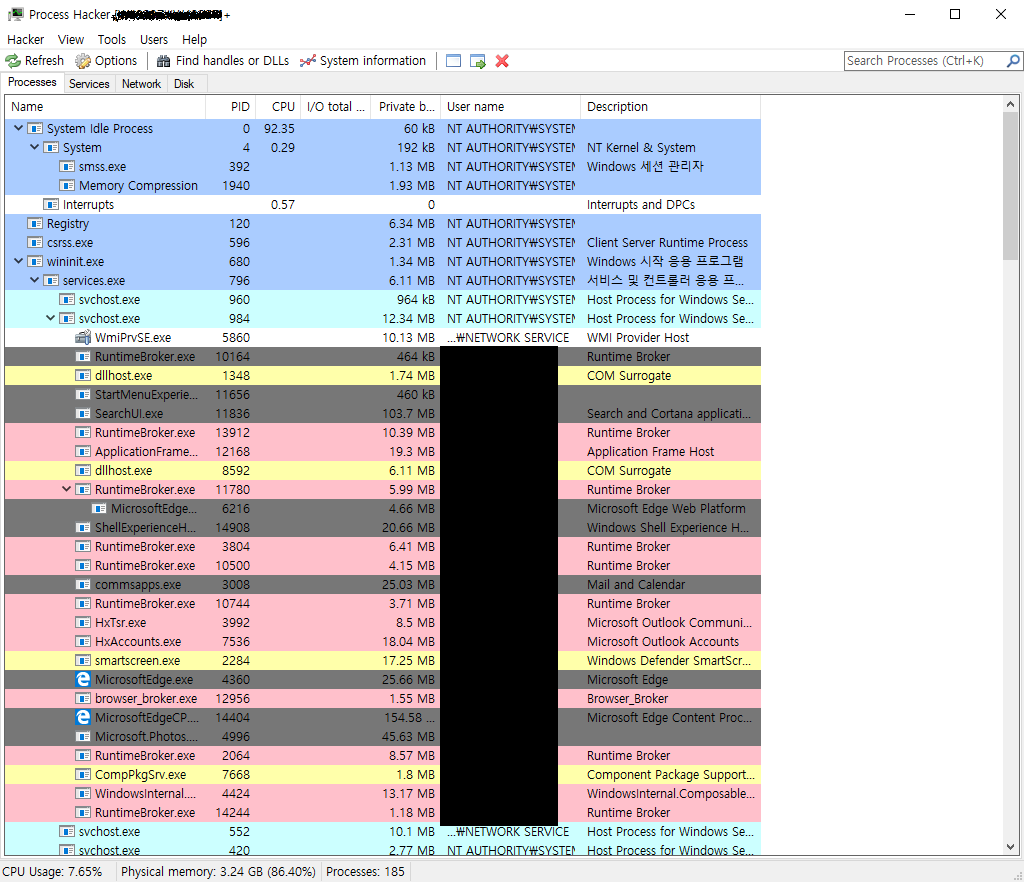Click CPU Usage status bar entry

[x=52, y=872]
